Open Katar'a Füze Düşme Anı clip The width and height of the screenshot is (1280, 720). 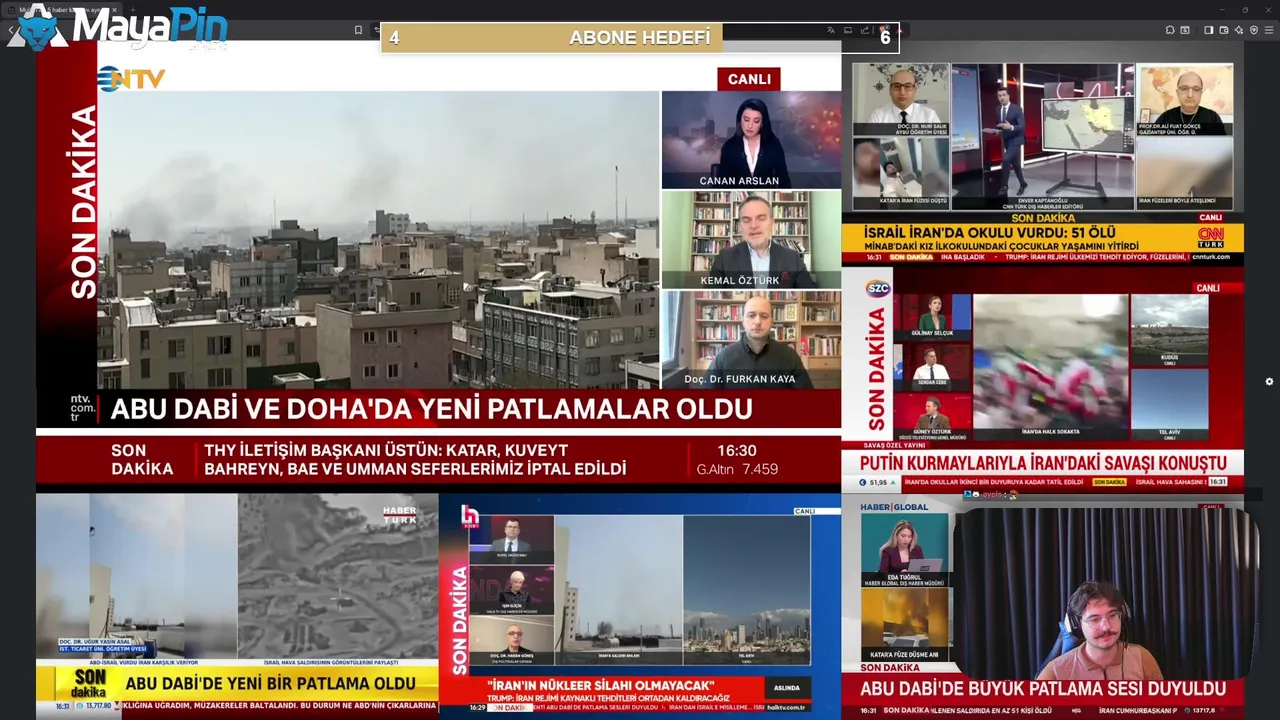coord(904,624)
